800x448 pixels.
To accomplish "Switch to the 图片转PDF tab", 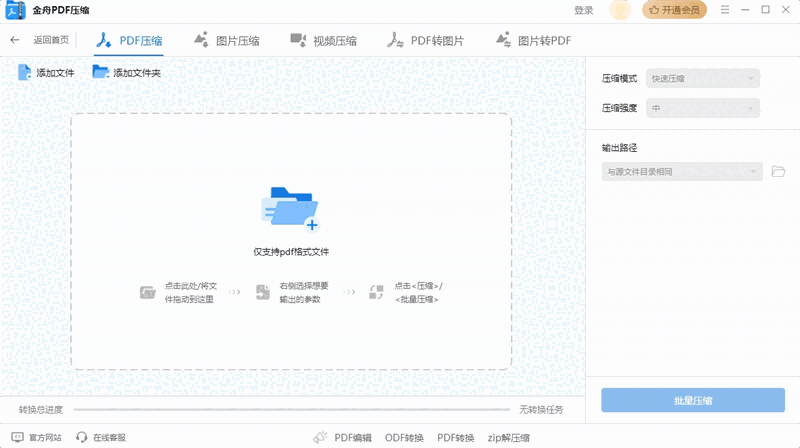I will click(534, 40).
